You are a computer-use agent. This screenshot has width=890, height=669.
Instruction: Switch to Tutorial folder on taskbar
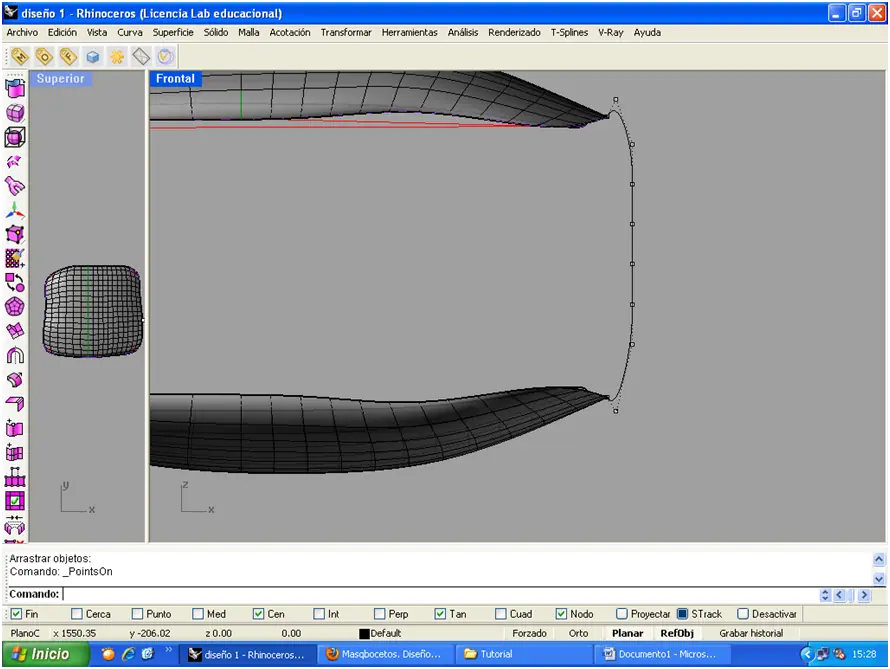tap(523, 654)
